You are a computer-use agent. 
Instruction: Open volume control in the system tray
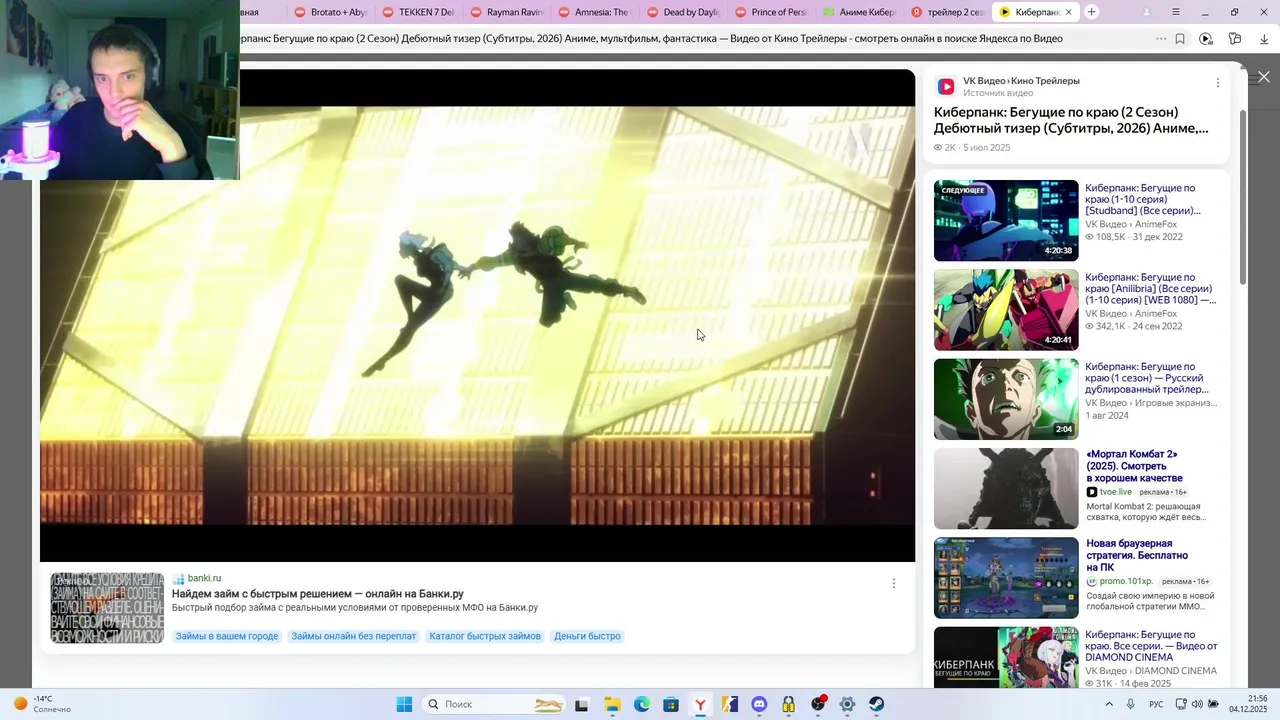pos(1197,704)
